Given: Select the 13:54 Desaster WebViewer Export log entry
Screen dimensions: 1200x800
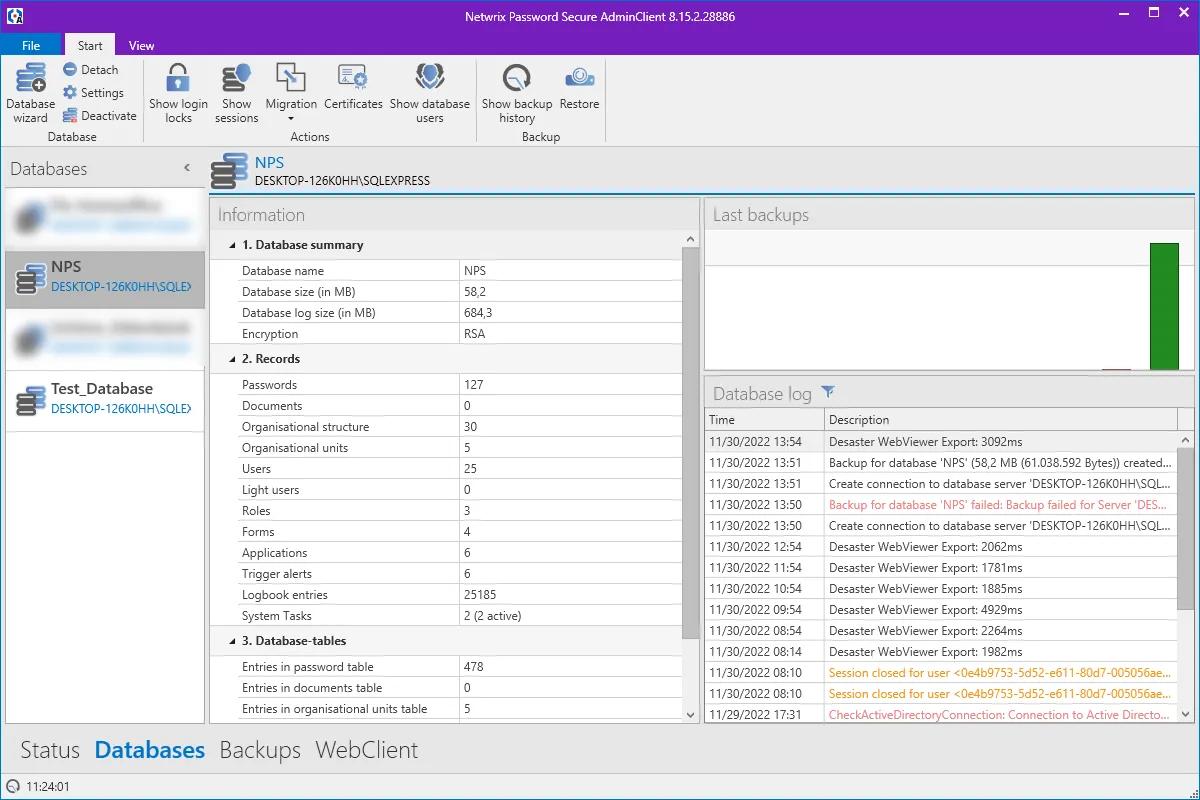Looking at the screenshot, I should [942, 441].
